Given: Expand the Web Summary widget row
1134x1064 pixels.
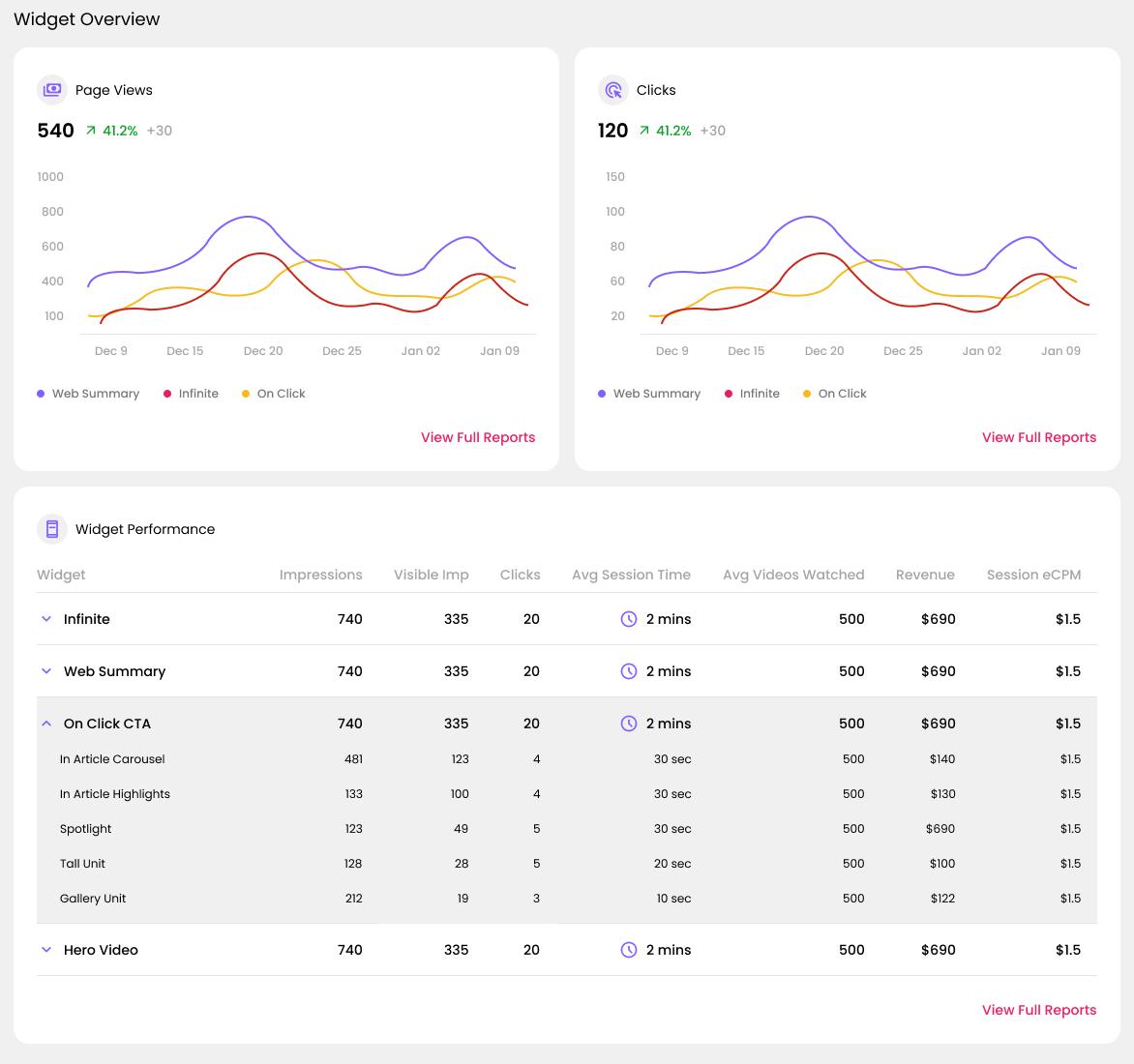Looking at the screenshot, I should pyautogui.click(x=46, y=670).
